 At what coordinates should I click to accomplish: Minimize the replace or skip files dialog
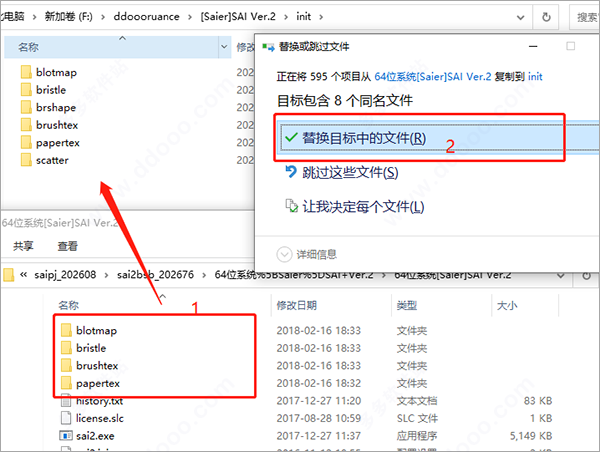533,46
